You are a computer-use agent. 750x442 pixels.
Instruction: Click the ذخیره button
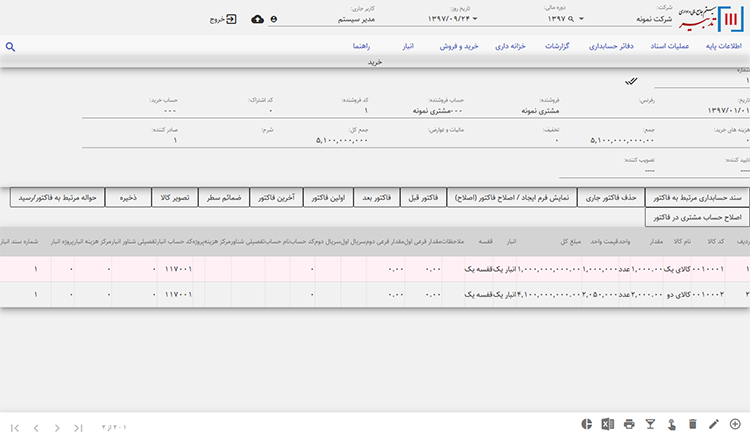pyautogui.click(x=127, y=198)
